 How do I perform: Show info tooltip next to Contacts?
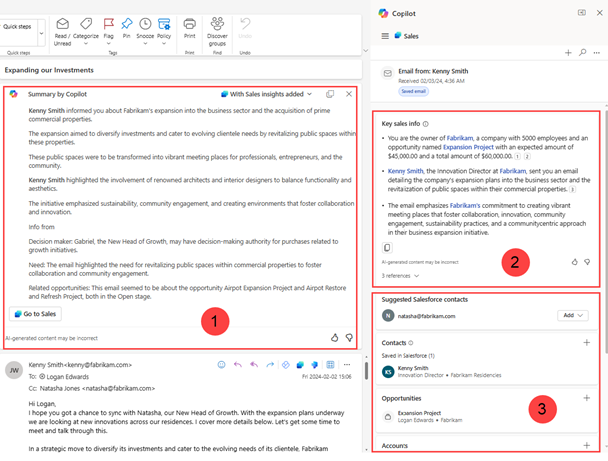[x=411, y=343]
